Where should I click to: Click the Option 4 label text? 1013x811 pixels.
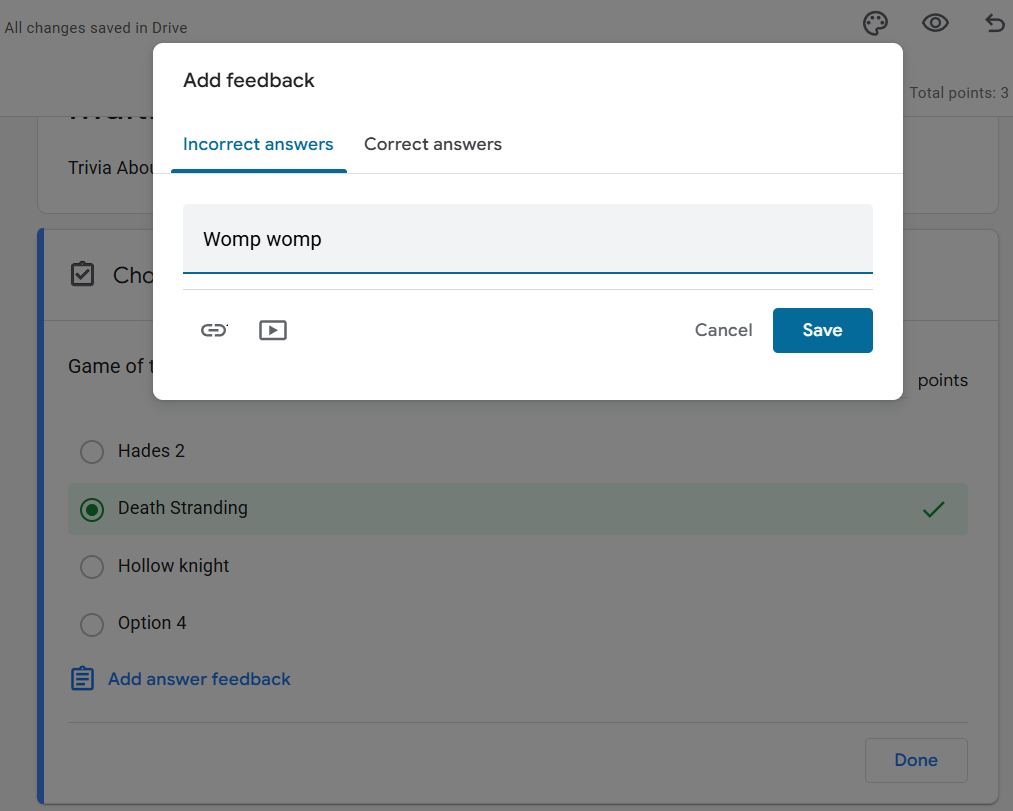click(x=152, y=623)
